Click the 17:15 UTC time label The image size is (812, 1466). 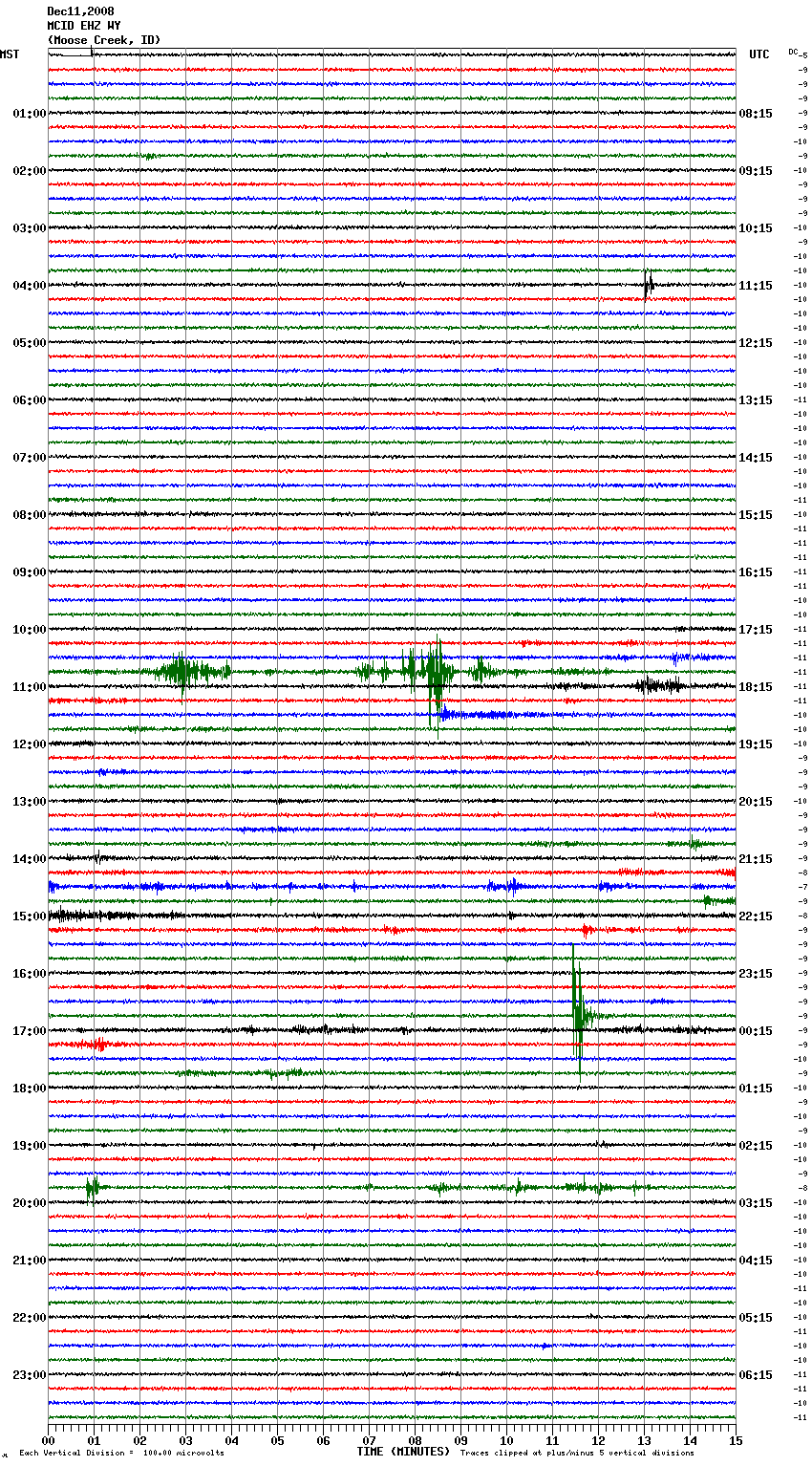point(756,630)
